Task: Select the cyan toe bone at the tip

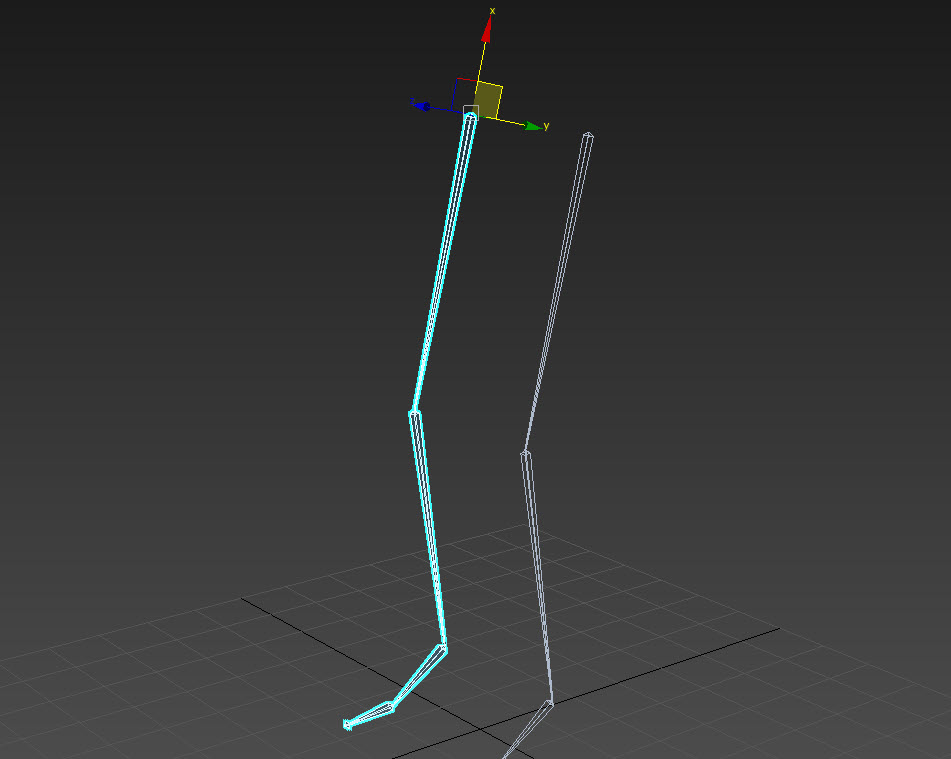Action: click(369, 715)
